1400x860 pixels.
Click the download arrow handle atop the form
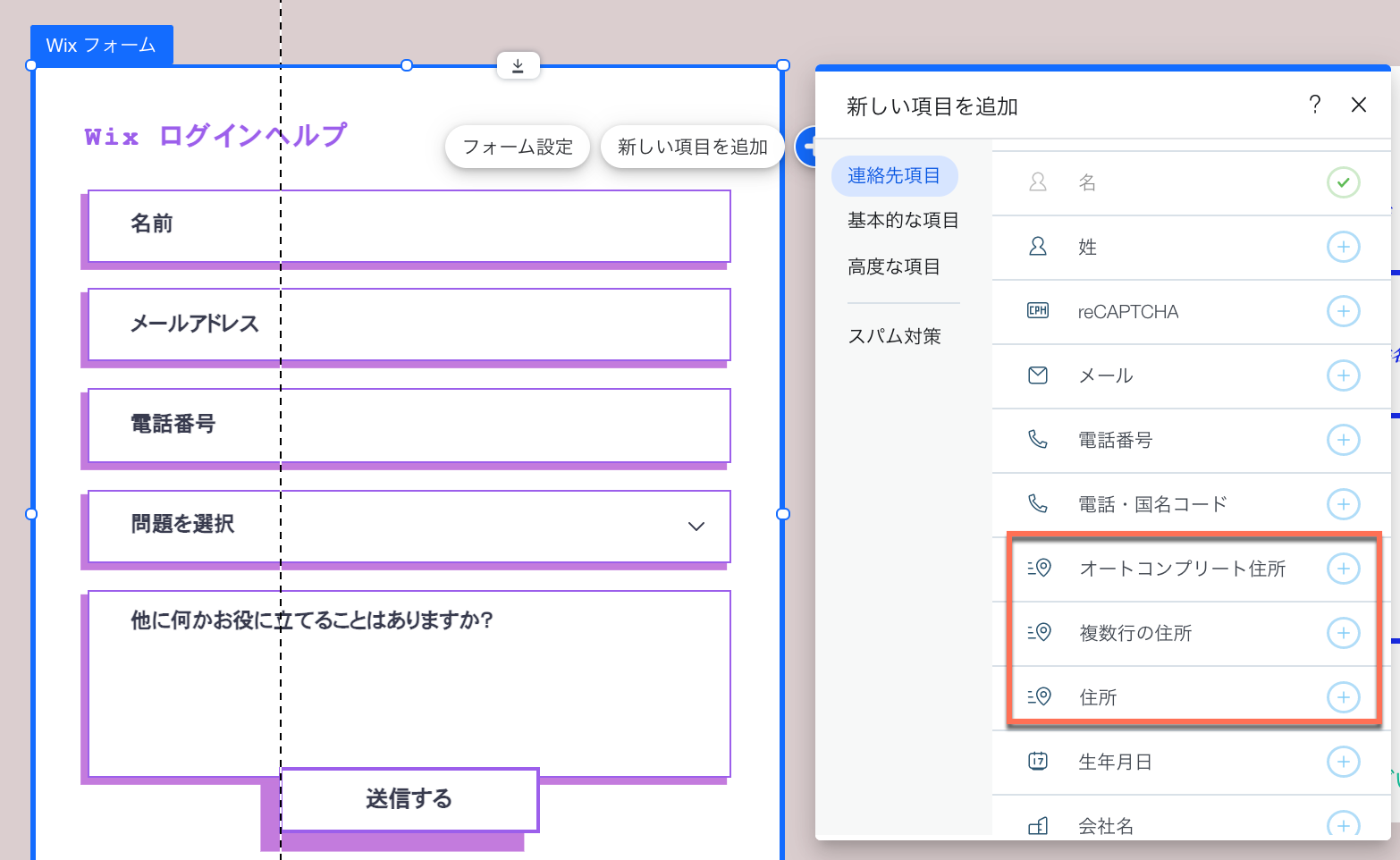518,65
